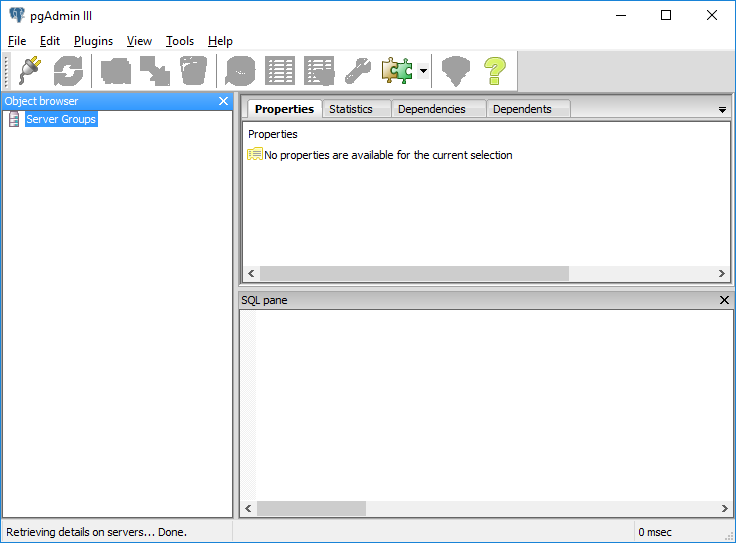Click the 'No properties are available' message
The height and width of the screenshot is (543, 736).
(388, 155)
